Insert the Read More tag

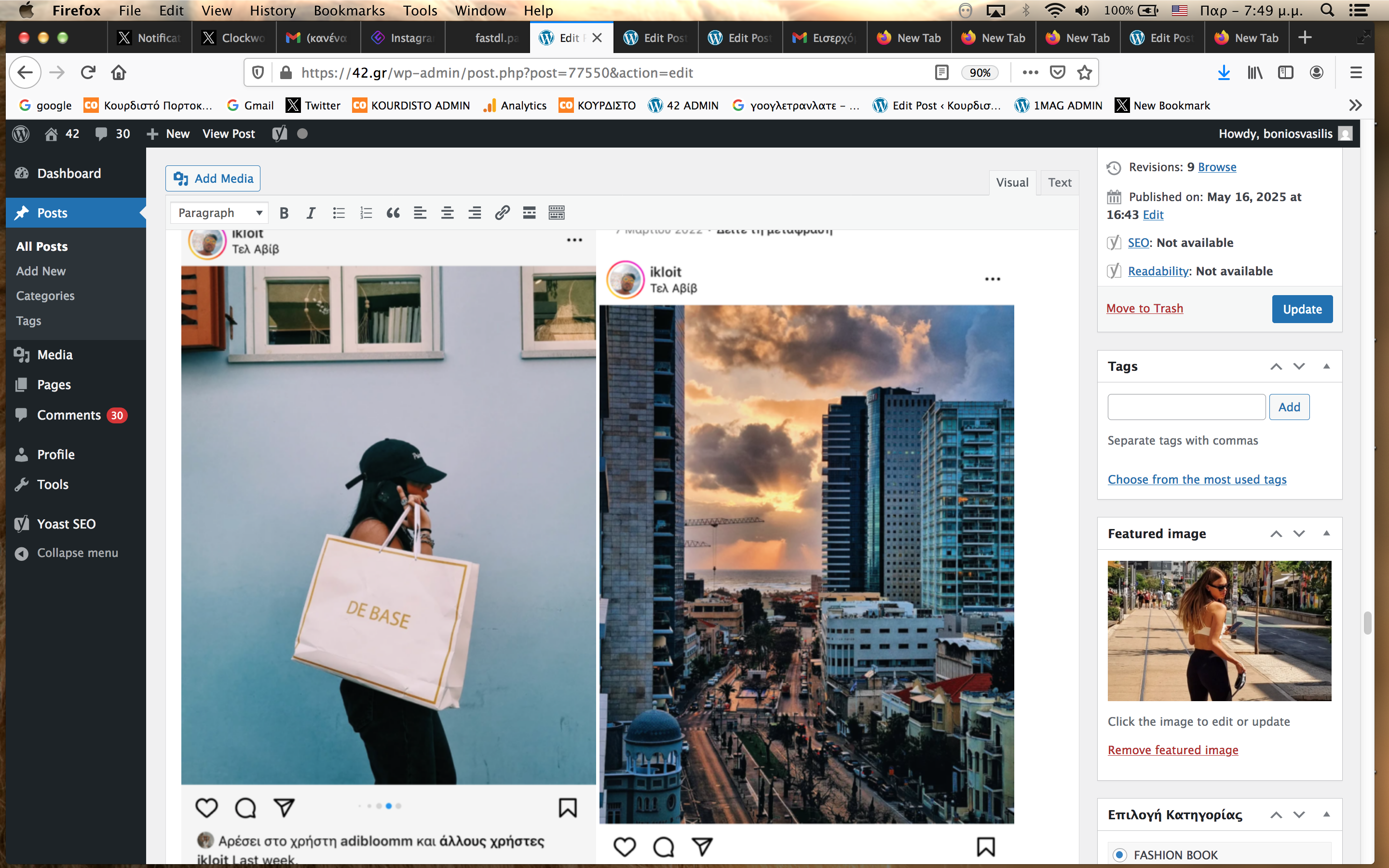[x=529, y=213]
